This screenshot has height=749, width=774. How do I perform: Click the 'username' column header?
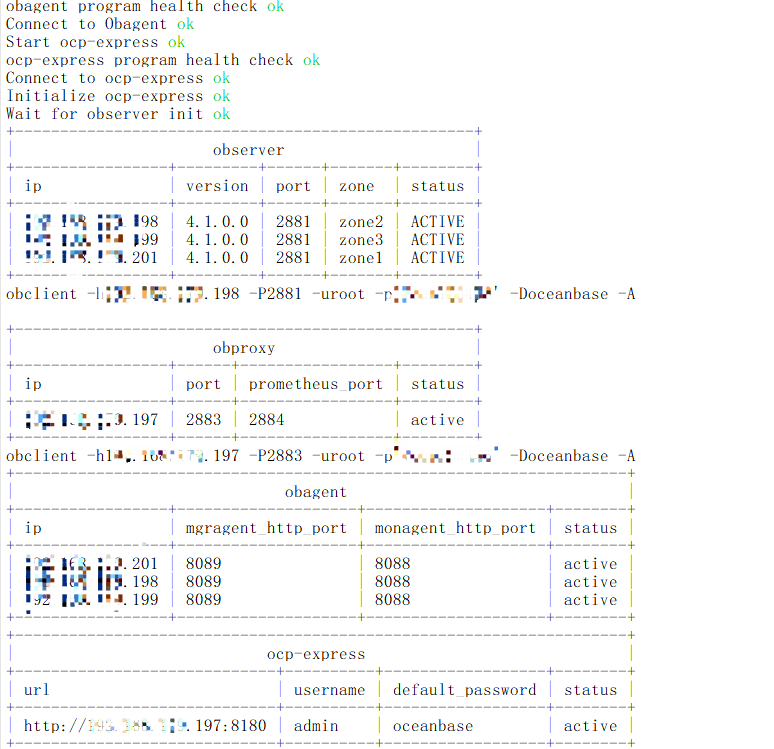[329, 690]
